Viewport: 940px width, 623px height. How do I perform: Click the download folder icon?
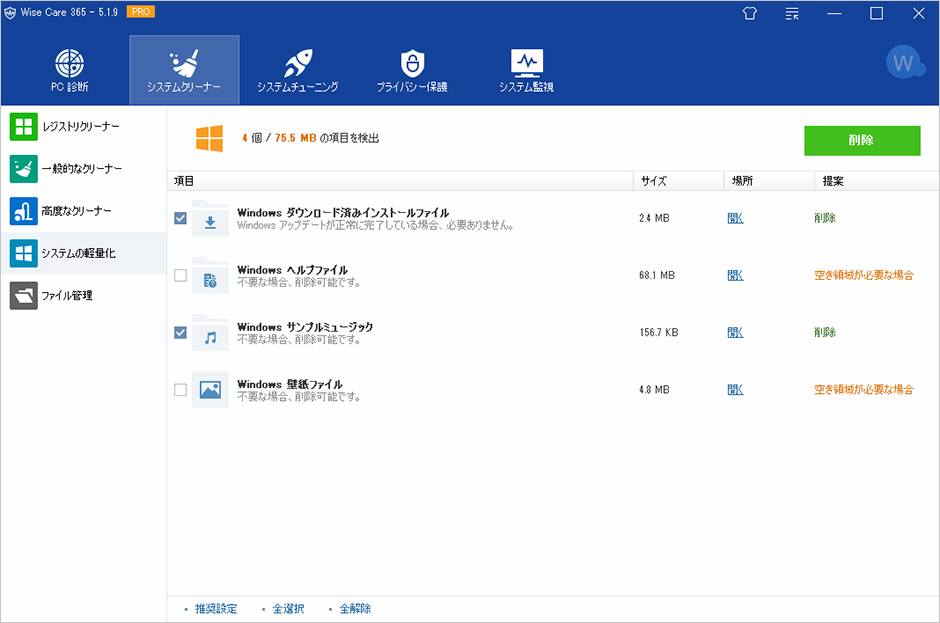[x=210, y=218]
